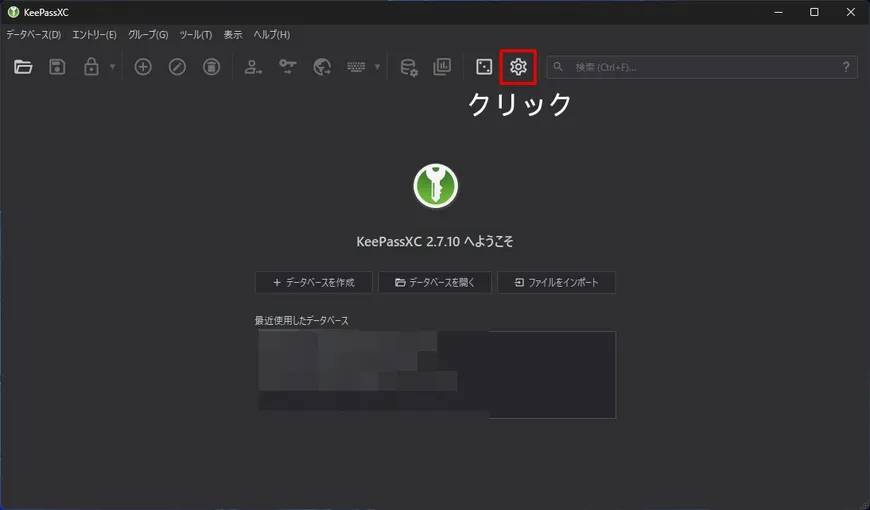
Task: Click the Delete Entry trash icon
Action: tap(211, 67)
